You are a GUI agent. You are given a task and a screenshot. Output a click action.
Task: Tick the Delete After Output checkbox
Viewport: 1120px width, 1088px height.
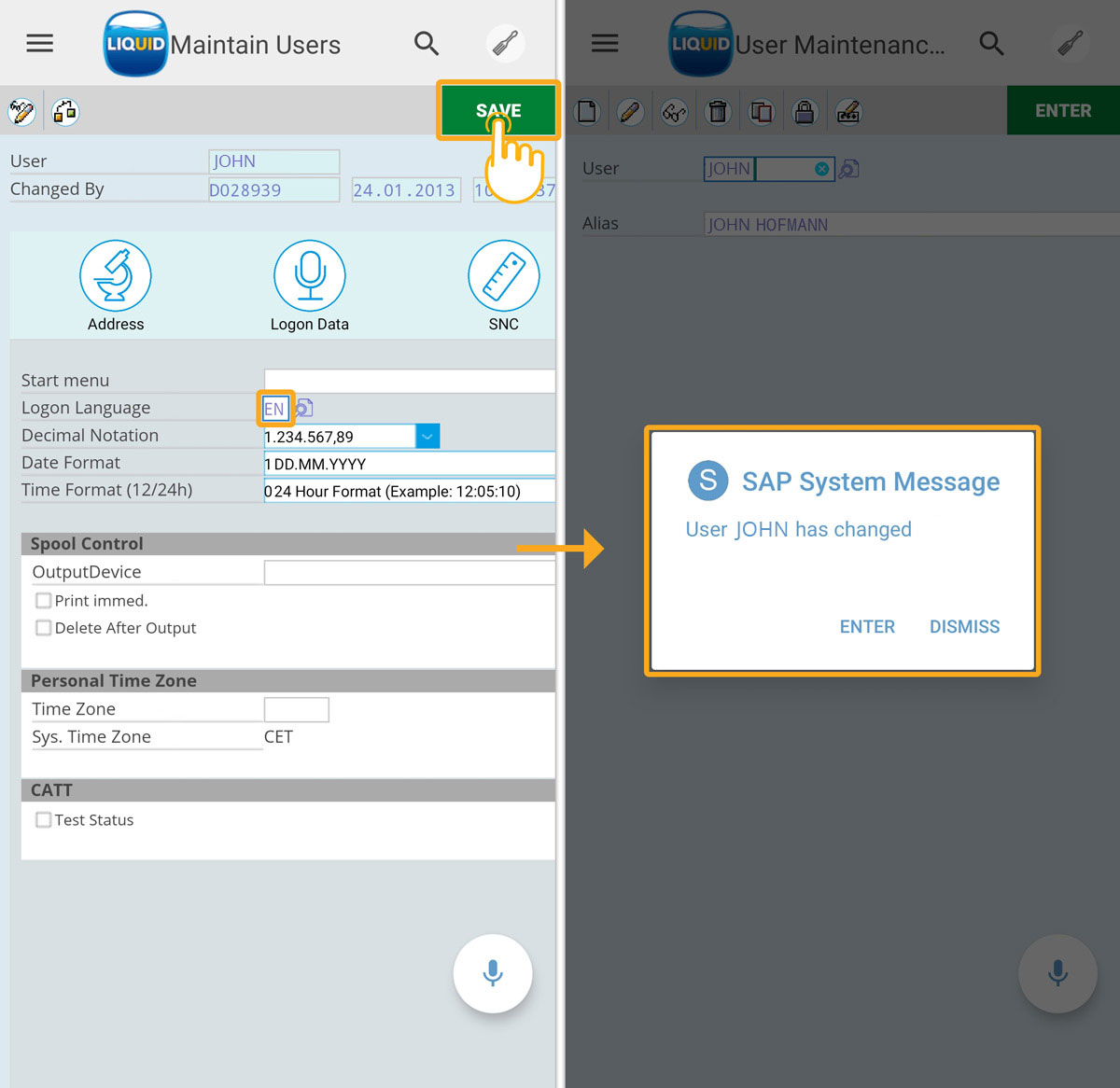pos(43,628)
